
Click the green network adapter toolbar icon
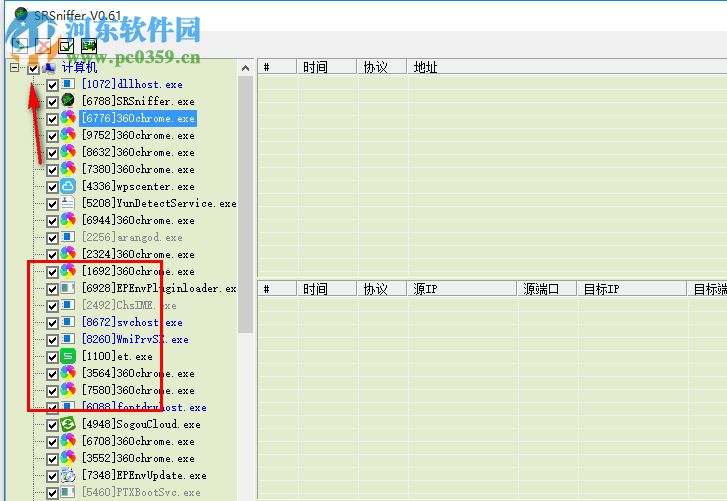click(89, 45)
